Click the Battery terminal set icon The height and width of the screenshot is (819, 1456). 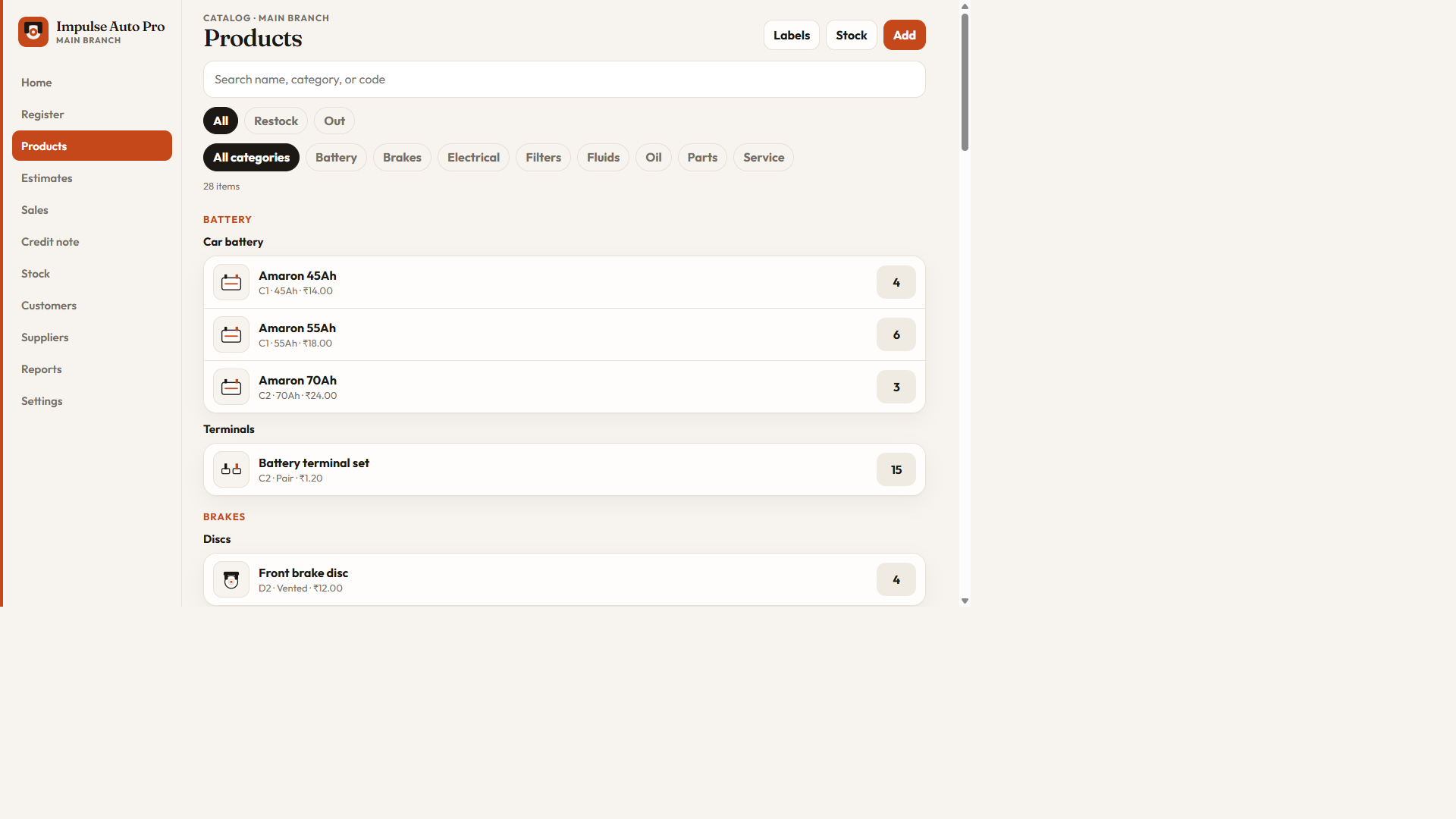pos(231,469)
